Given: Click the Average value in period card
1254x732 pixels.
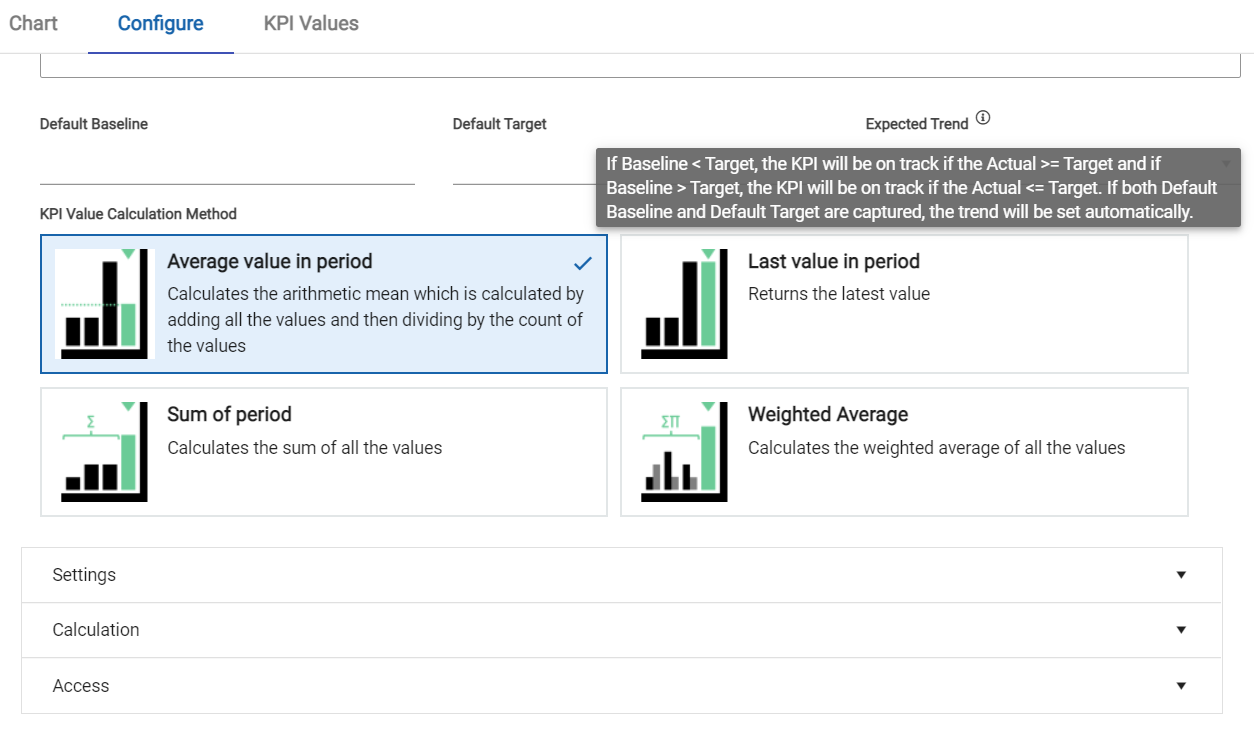Looking at the screenshot, I should point(322,303).
